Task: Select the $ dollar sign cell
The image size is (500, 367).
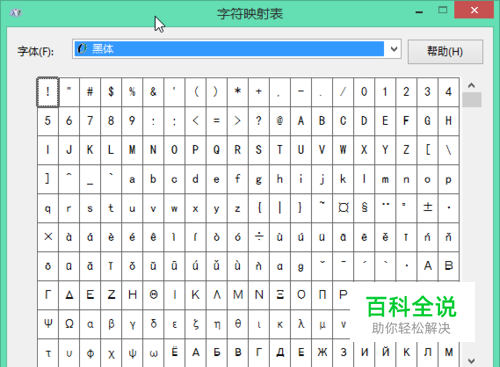Action: pyautogui.click(x=111, y=92)
